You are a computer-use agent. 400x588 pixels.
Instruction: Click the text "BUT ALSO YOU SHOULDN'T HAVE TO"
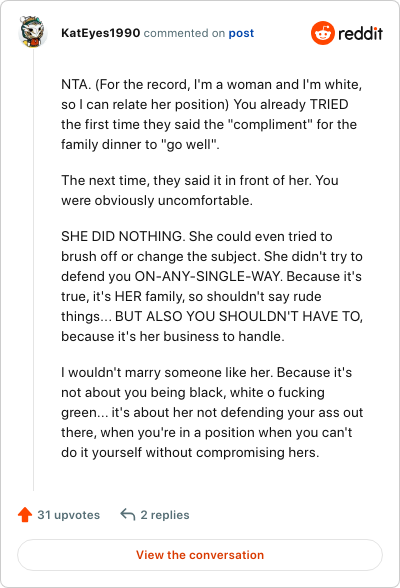[x=239, y=316]
